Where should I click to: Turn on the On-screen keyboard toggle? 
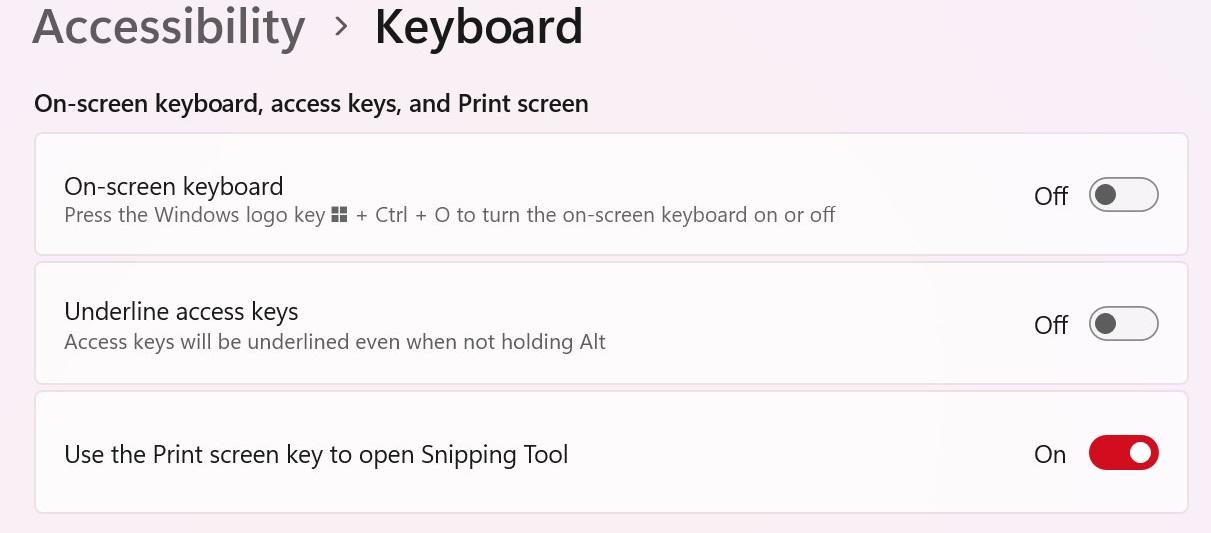pos(1123,195)
